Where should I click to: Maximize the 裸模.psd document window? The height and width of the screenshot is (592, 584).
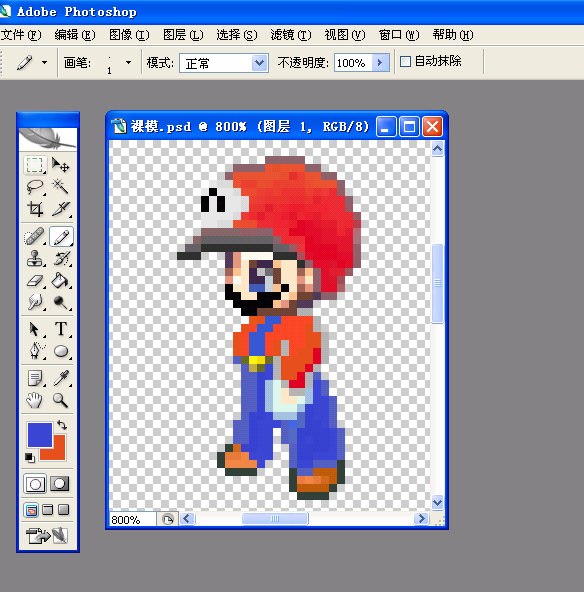click(x=409, y=126)
